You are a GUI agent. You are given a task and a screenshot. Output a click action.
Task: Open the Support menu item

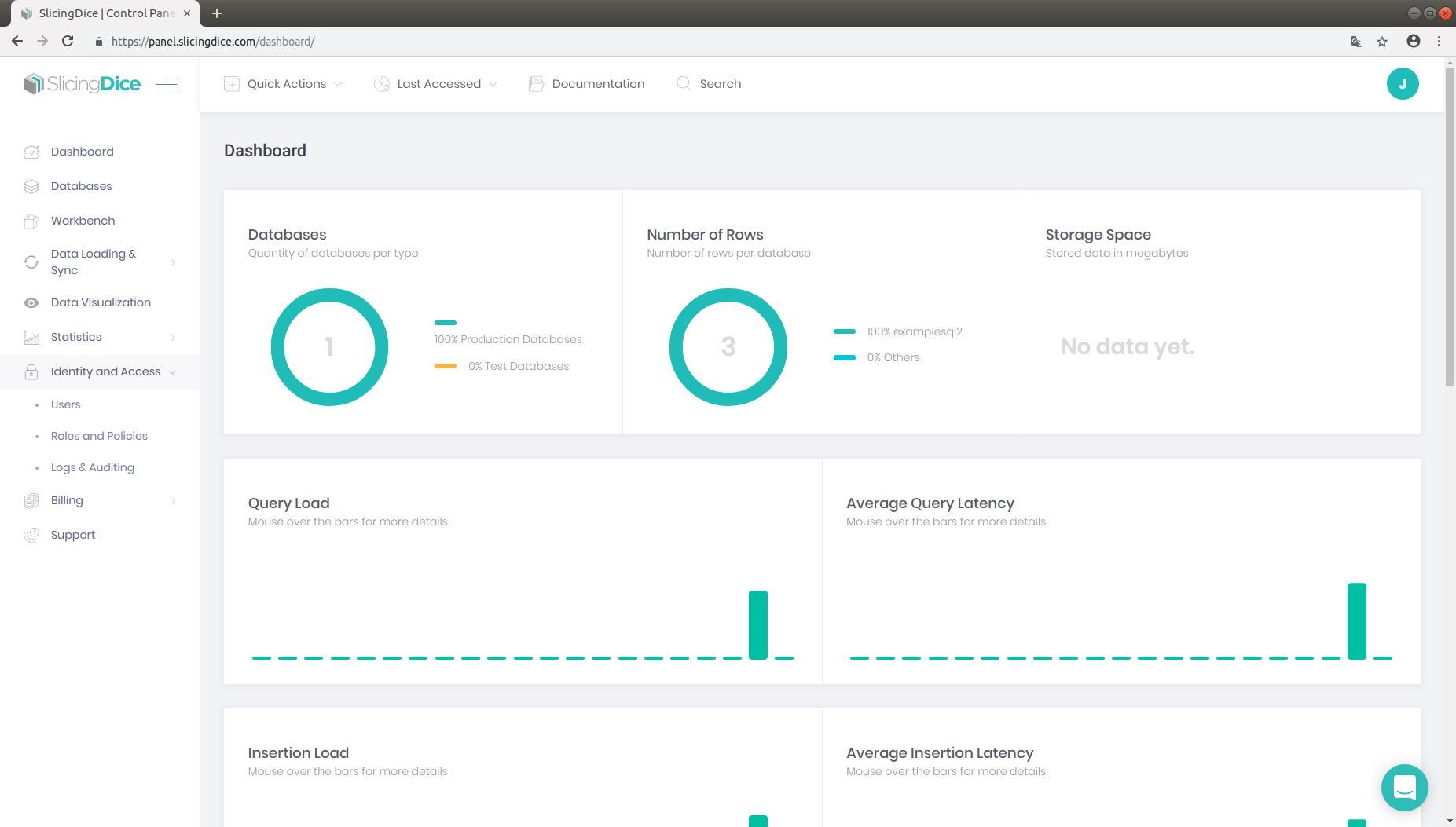point(73,535)
